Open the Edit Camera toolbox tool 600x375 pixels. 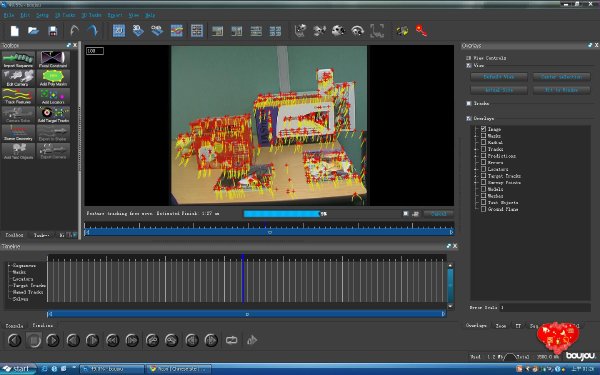18,78
